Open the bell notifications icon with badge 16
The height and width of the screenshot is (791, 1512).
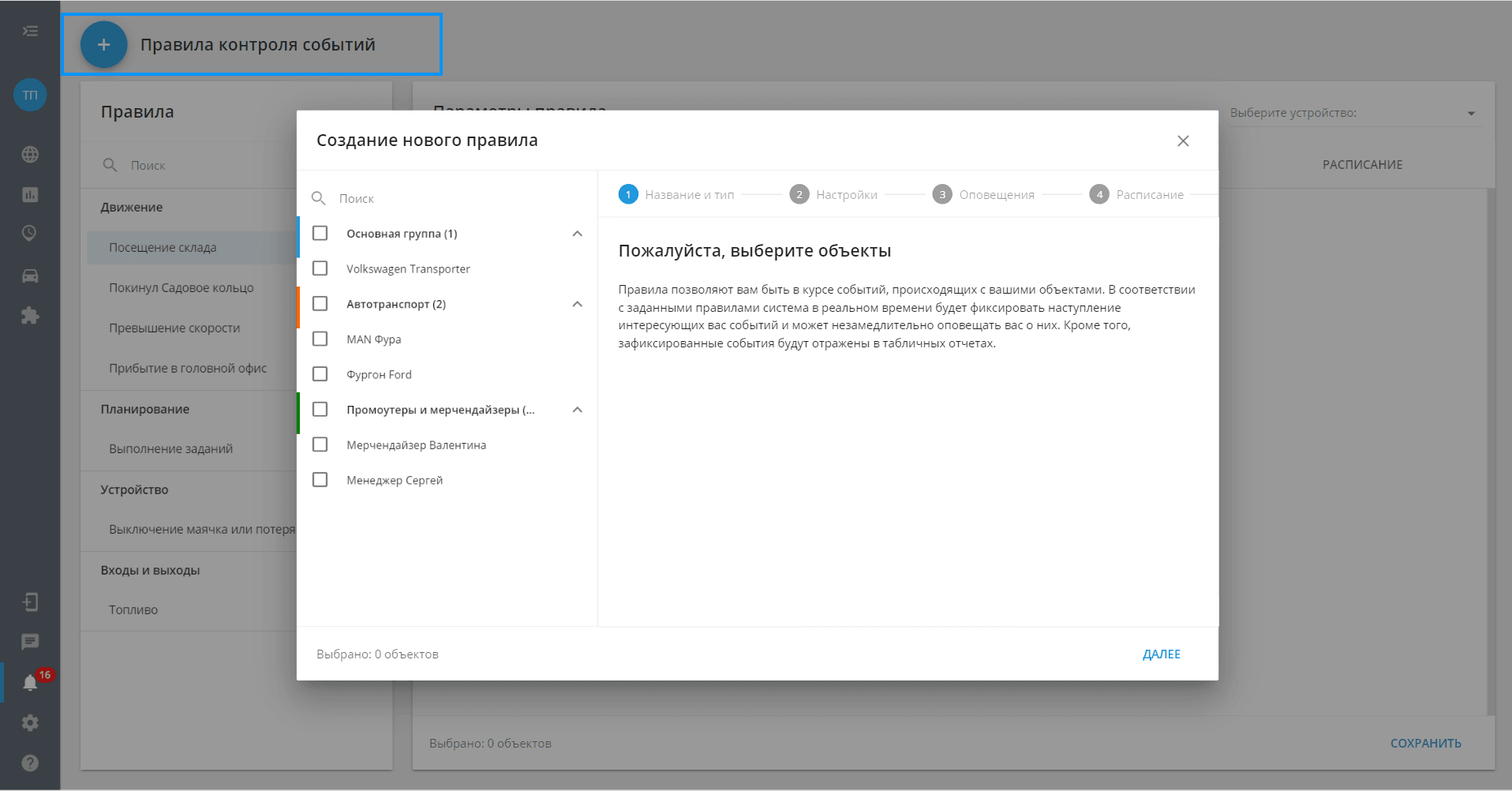click(x=32, y=681)
